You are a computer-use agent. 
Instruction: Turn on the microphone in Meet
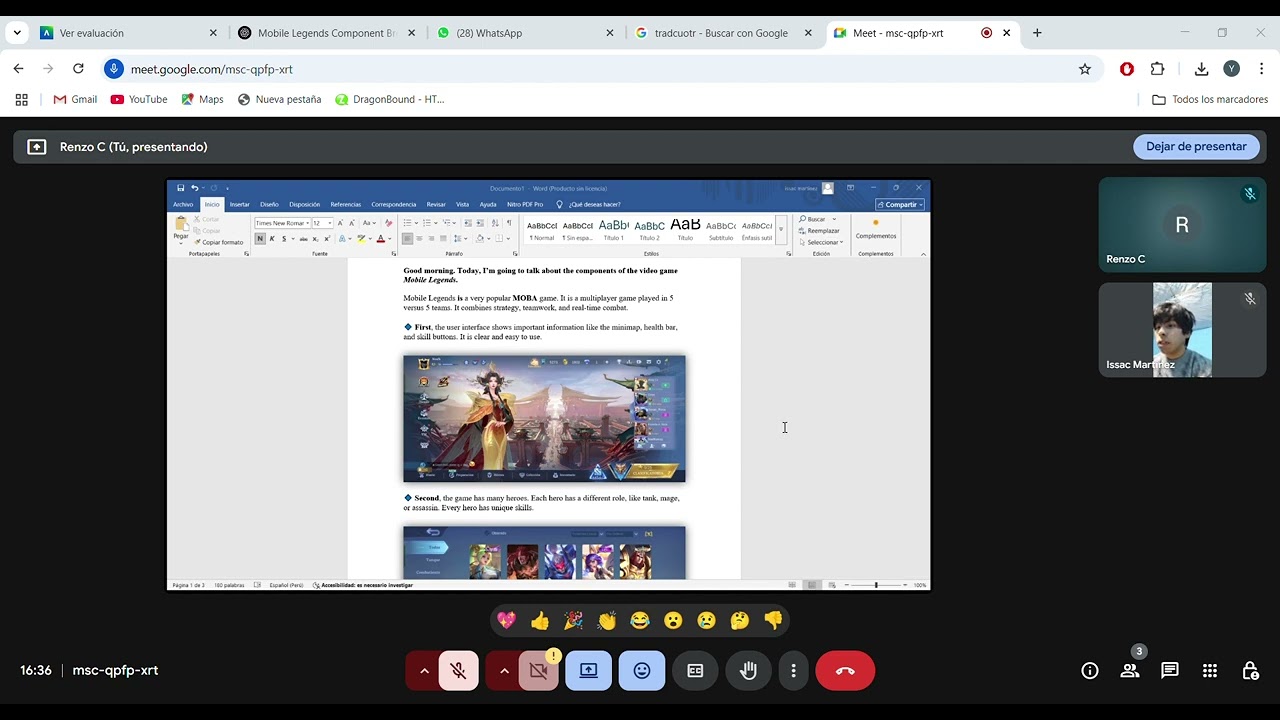point(459,671)
